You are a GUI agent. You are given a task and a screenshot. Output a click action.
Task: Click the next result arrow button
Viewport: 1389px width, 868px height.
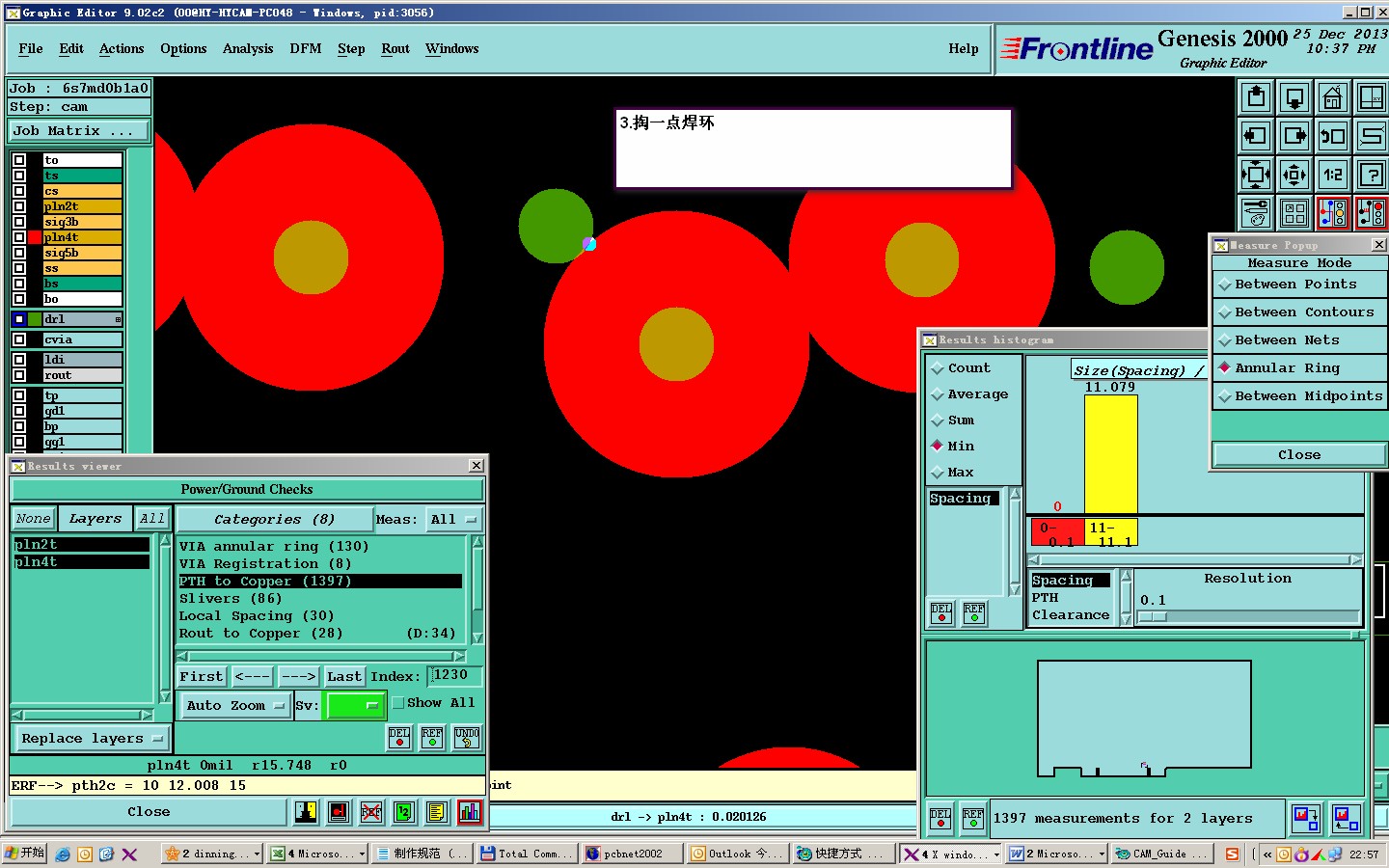coord(299,677)
